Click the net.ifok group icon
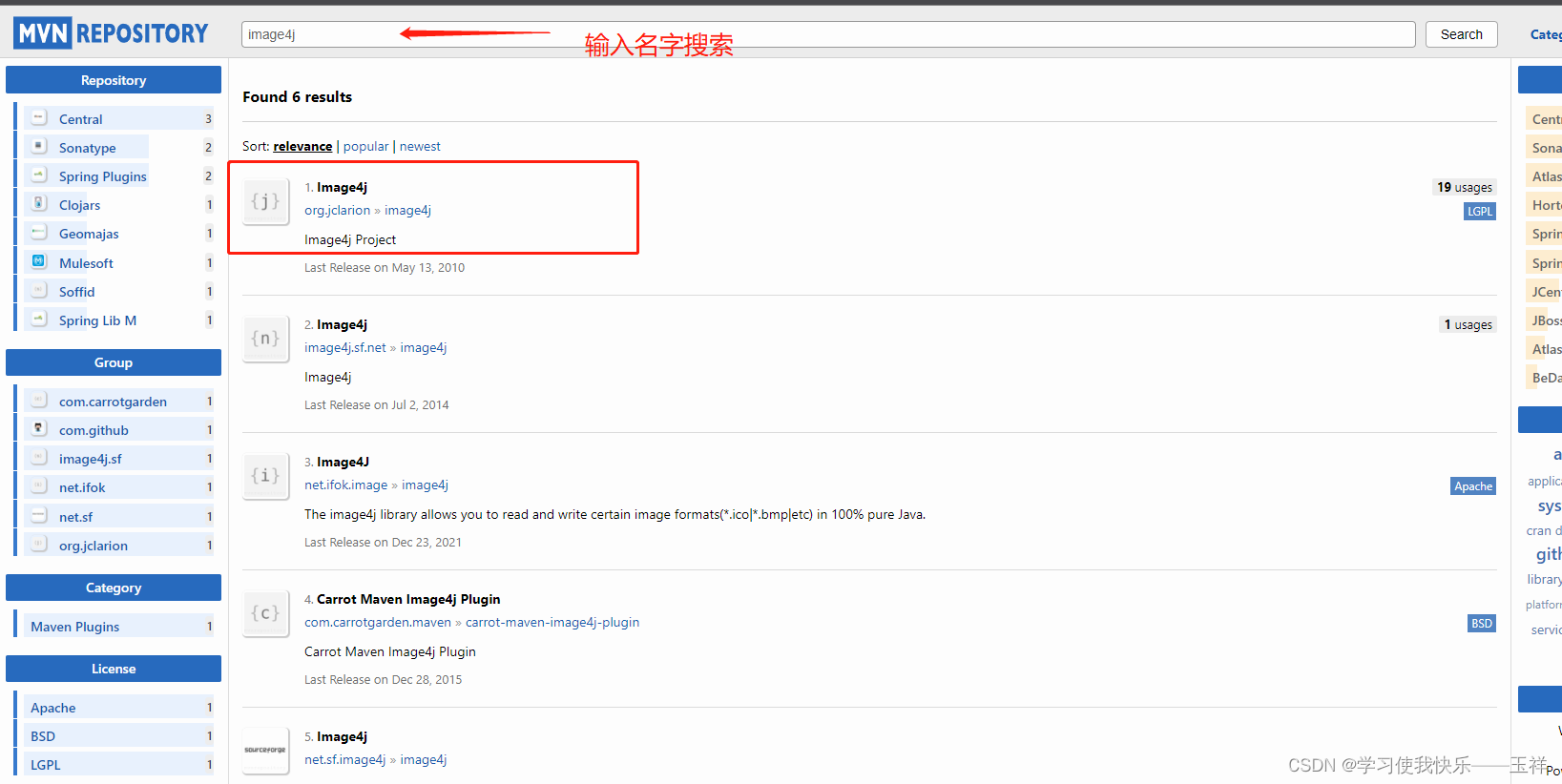The width and height of the screenshot is (1562, 784). pyautogui.click(x=39, y=485)
